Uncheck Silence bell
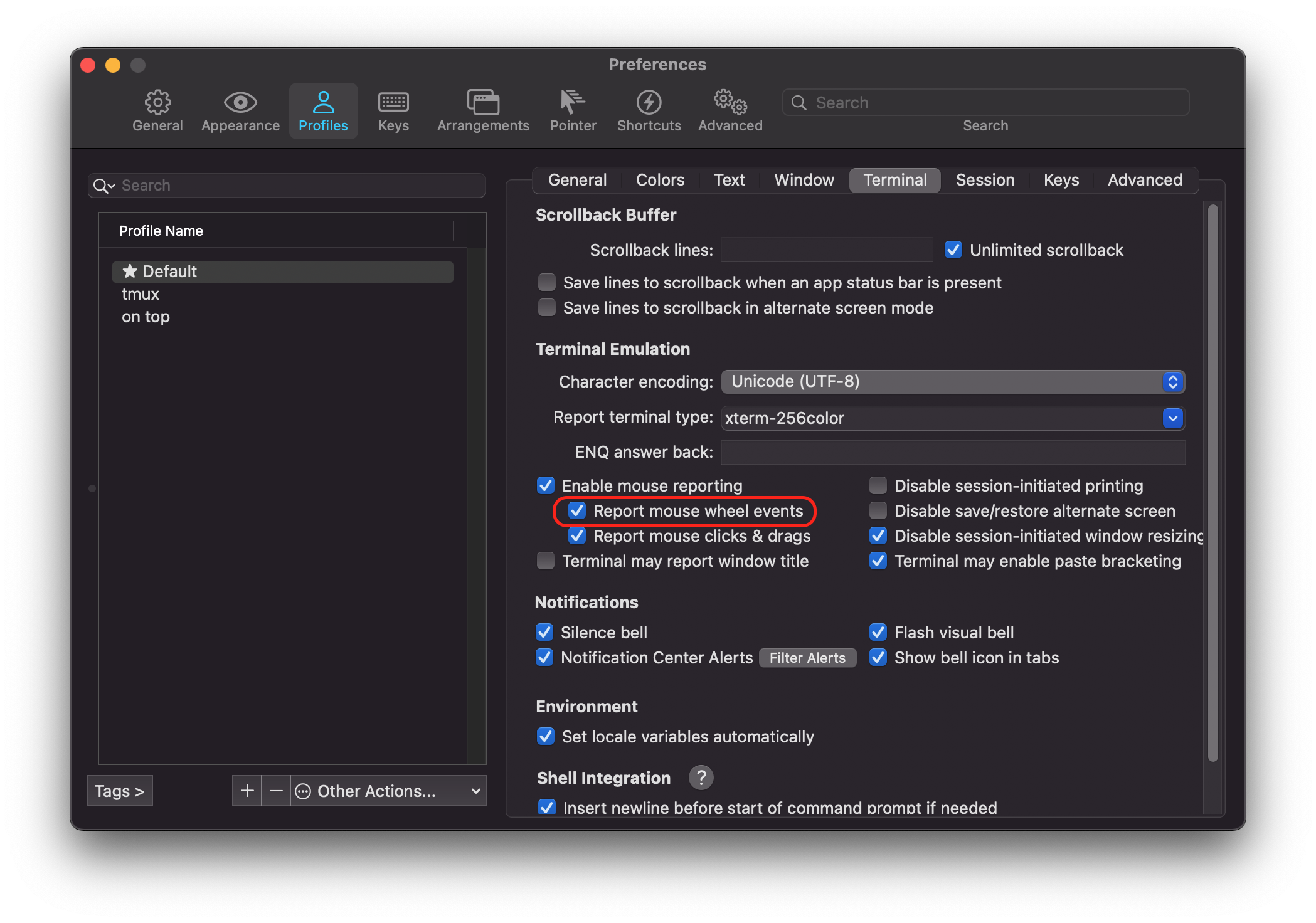 click(544, 632)
